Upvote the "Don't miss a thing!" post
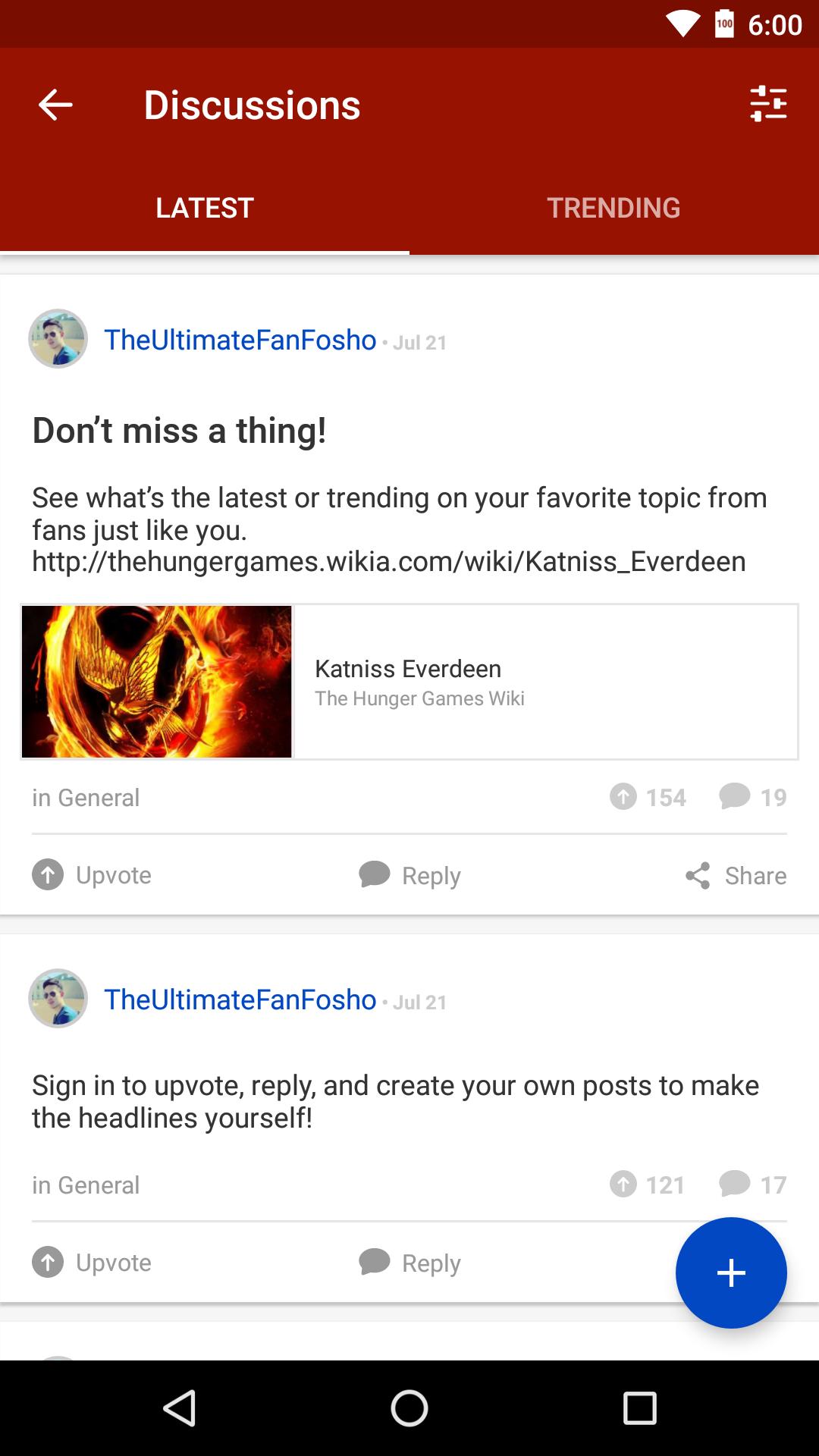Image resolution: width=819 pixels, height=1456 pixels. pyautogui.click(x=92, y=875)
